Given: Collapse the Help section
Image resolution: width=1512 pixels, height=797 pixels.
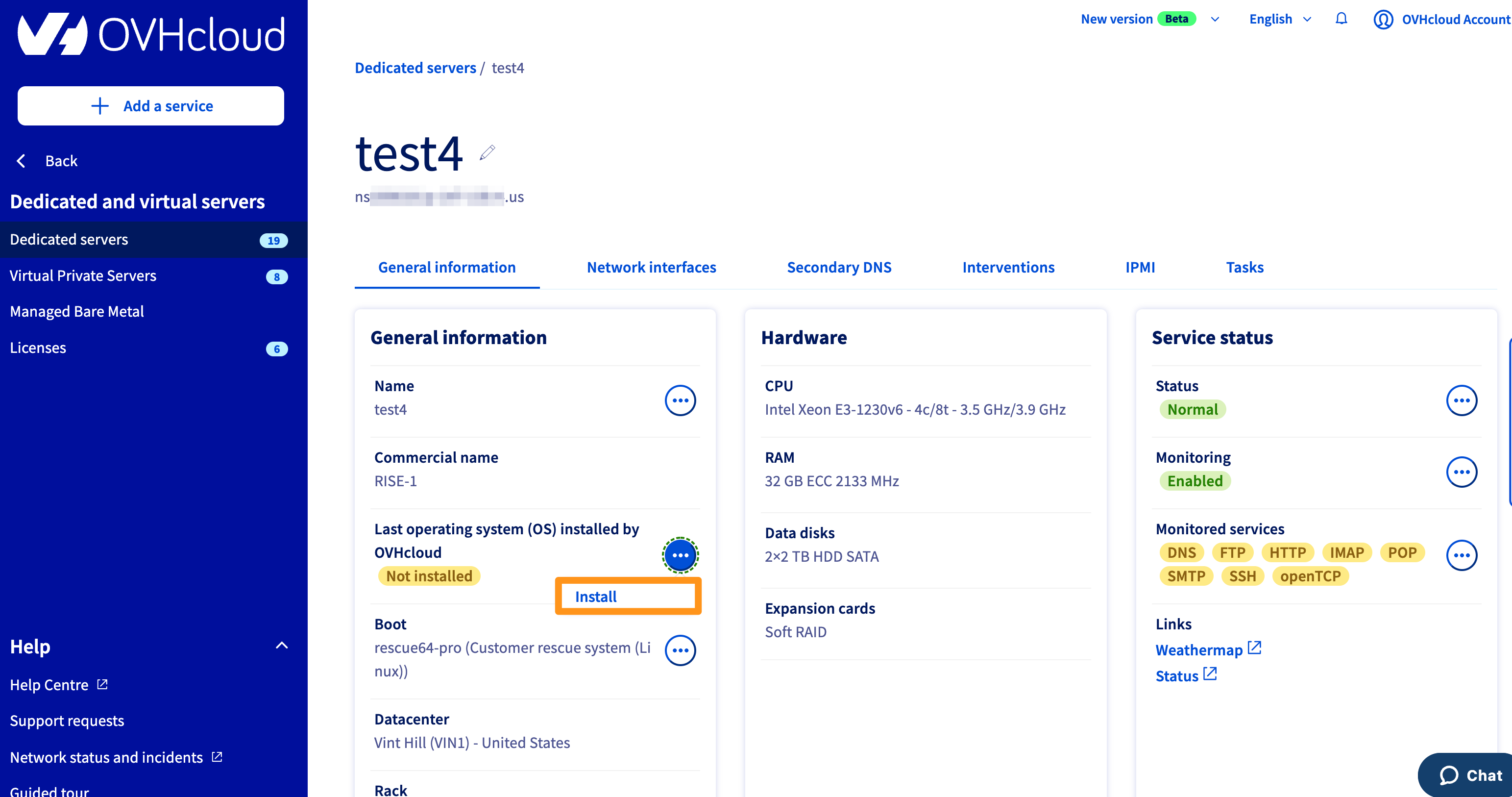Looking at the screenshot, I should pos(281,646).
